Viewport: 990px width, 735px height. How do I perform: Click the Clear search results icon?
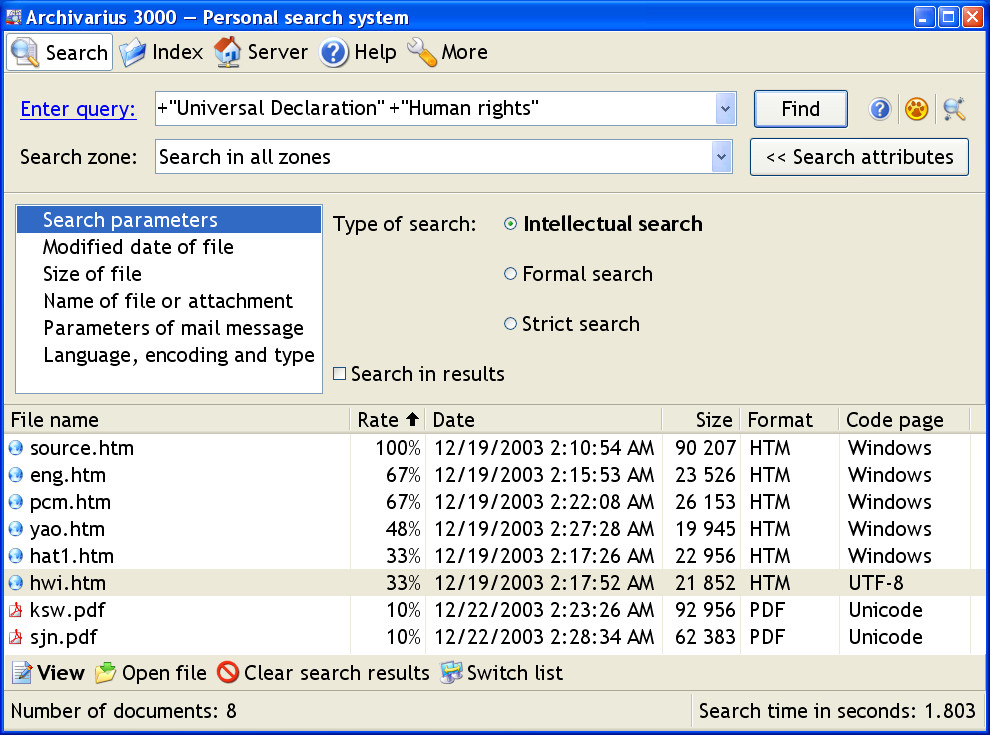[x=228, y=672]
